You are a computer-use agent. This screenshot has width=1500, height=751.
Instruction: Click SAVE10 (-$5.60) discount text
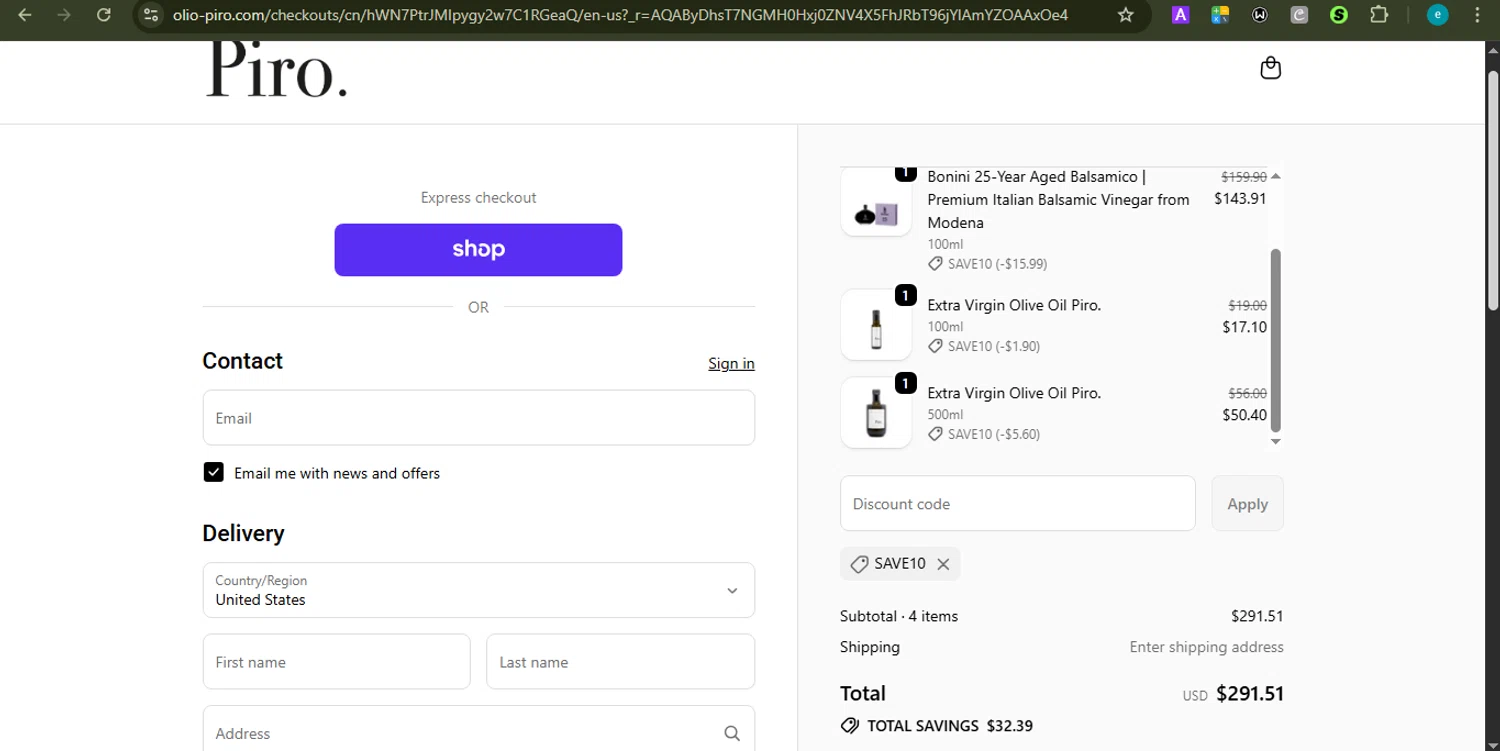click(993, 434)
